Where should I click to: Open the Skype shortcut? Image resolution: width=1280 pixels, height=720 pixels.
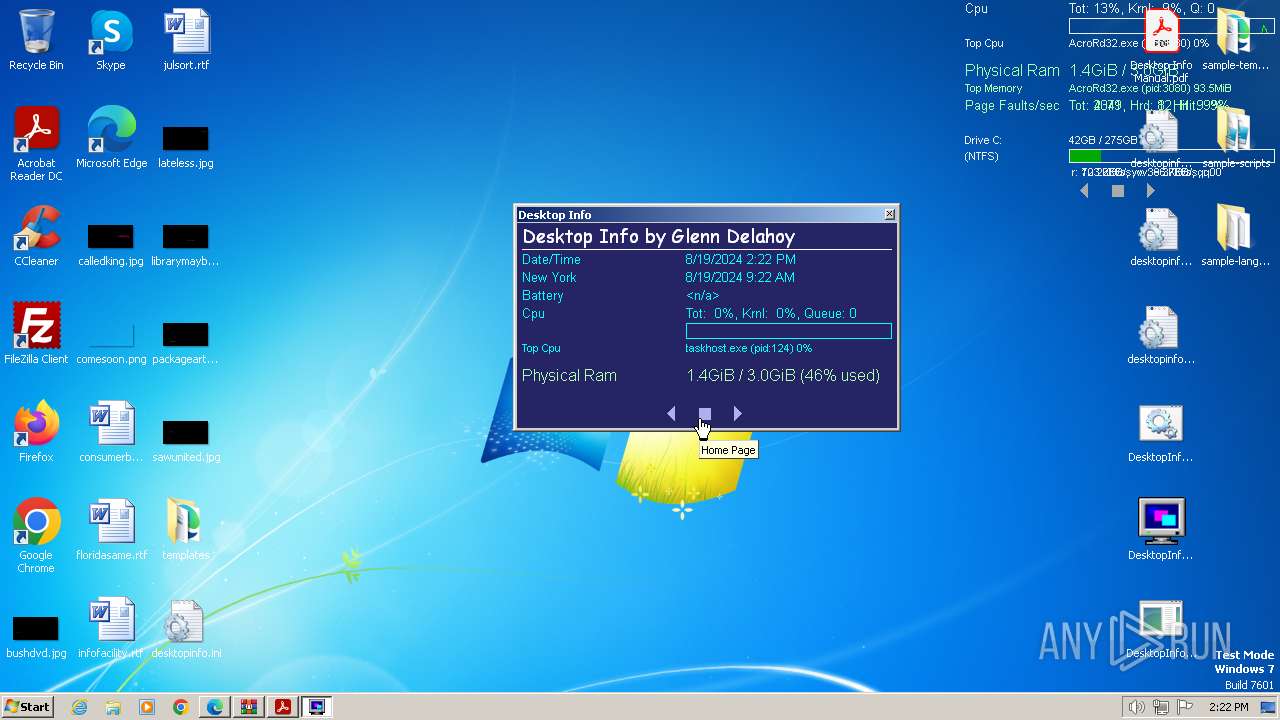[x=111, y=41]
